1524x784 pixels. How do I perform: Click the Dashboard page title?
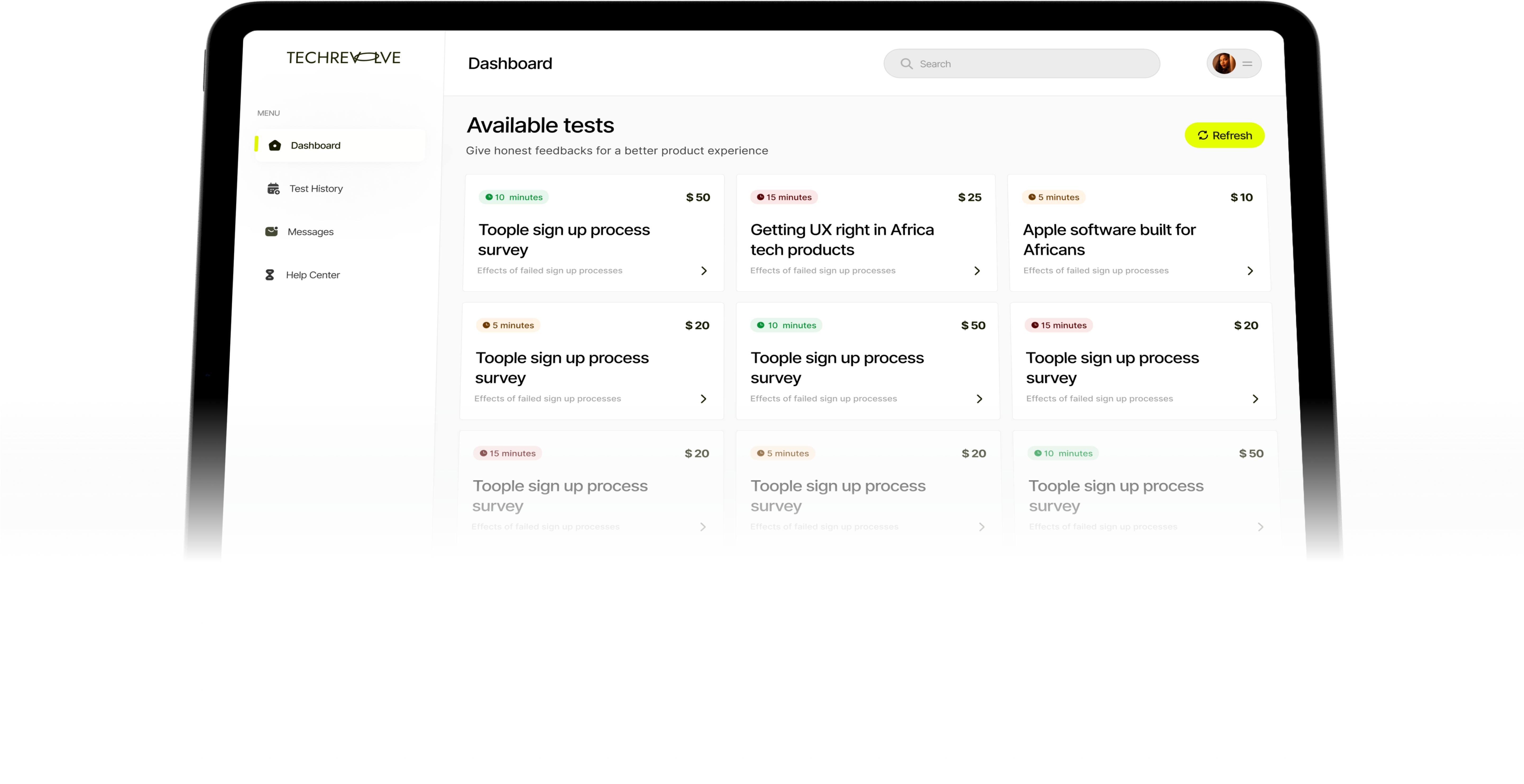pos(510,63)
